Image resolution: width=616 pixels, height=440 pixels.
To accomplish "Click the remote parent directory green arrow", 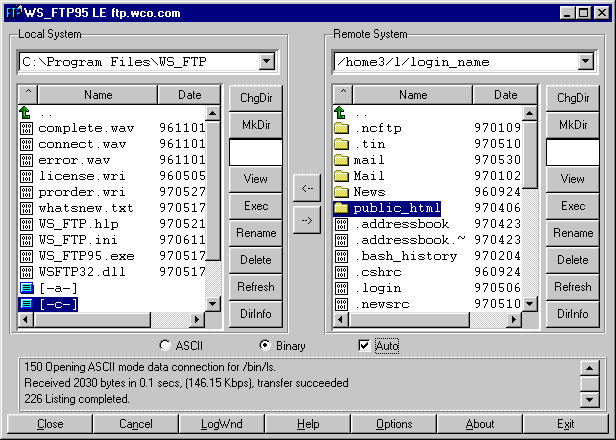I will tap(340, 113).
